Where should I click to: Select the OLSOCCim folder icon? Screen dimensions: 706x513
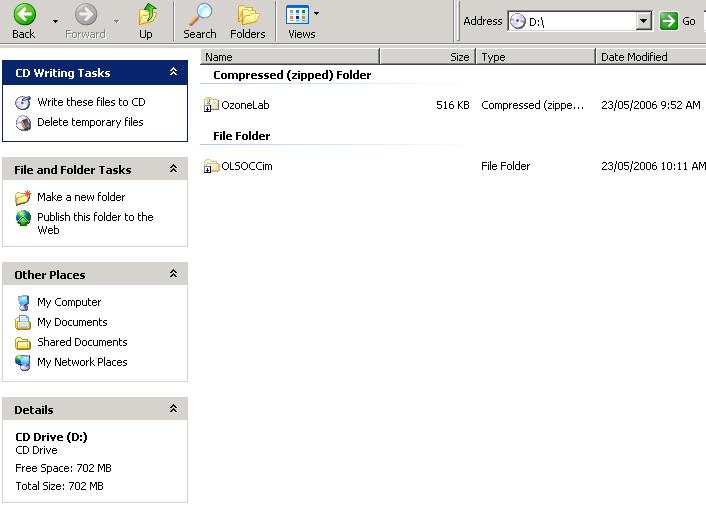[x=211, y=166]
